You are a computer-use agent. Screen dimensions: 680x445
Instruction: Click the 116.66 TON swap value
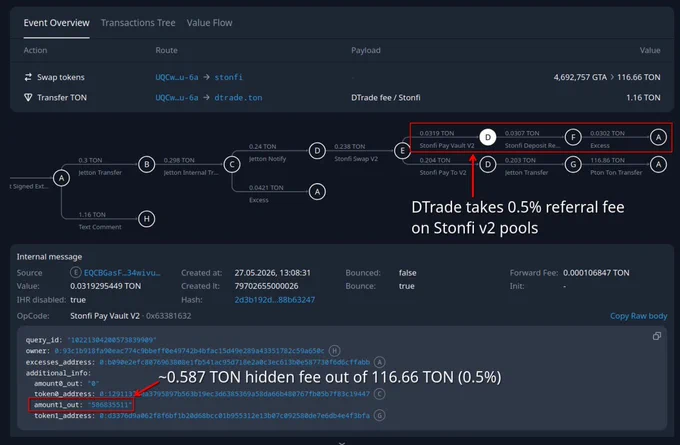pyautogui.click(x=638, y=77)
